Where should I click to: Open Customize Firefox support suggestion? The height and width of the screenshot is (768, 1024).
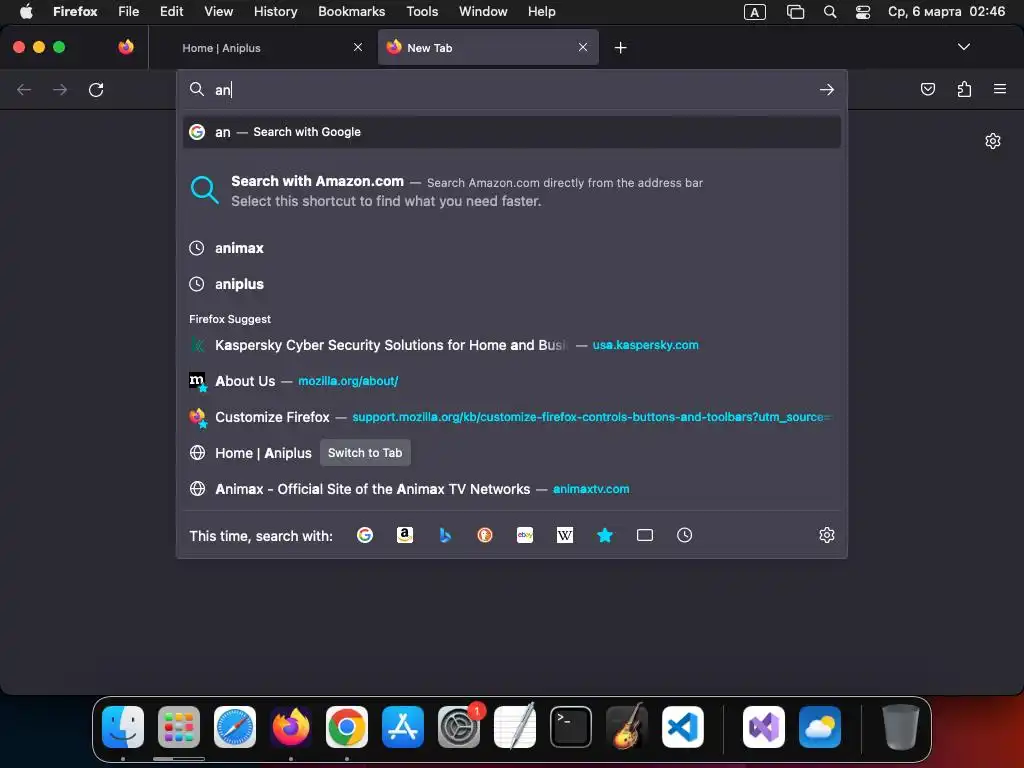pyautogui.click(x=512, y=417)
